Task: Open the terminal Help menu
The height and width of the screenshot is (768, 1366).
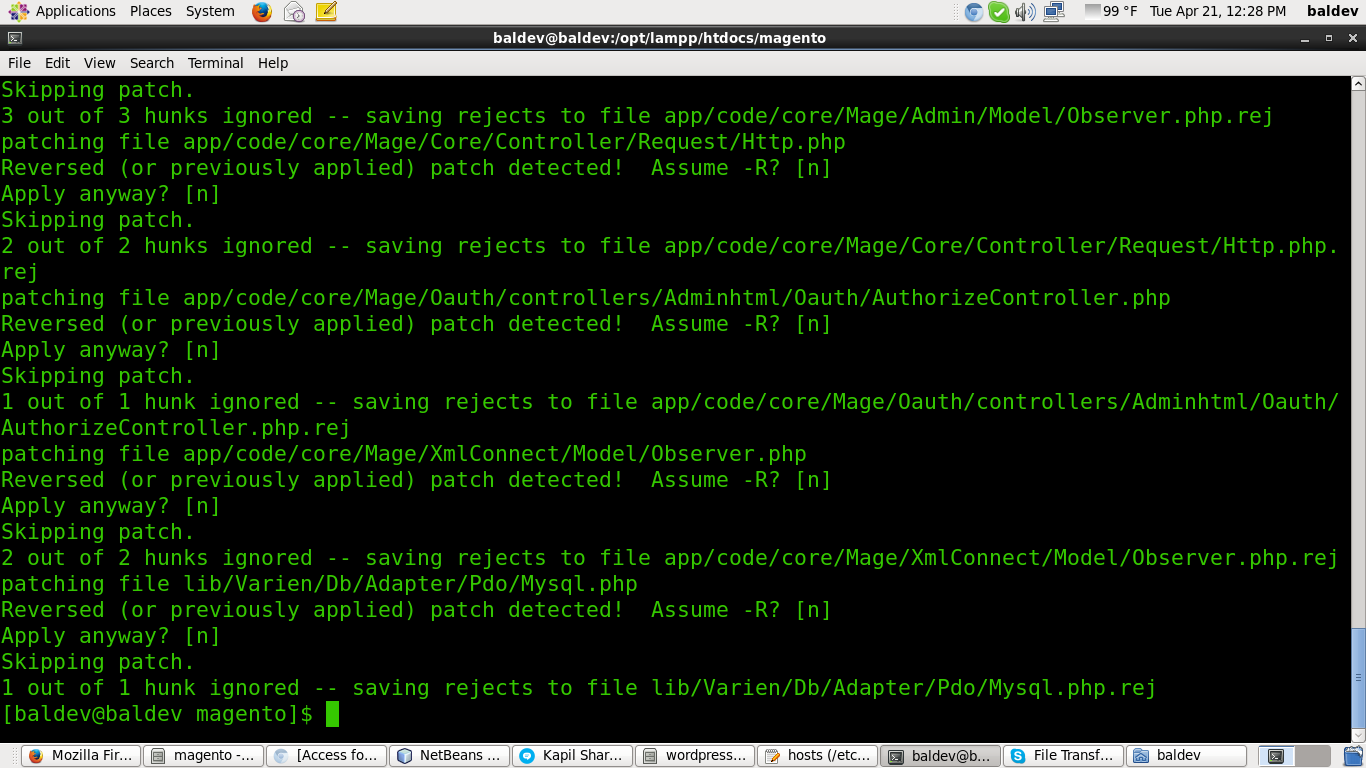Action: pyautogui.click(x=273, y=63)
